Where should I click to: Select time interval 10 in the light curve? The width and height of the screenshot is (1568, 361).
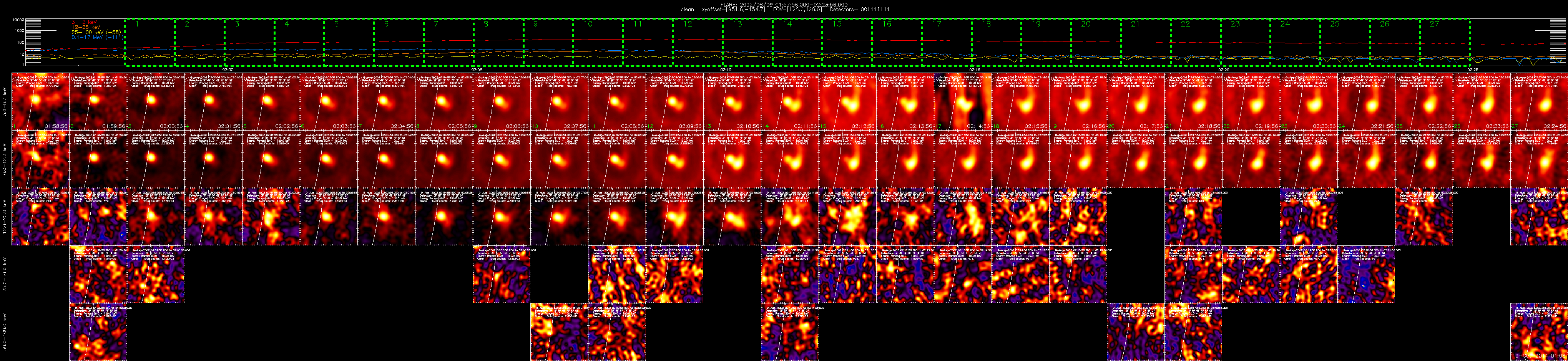[598, 42]
